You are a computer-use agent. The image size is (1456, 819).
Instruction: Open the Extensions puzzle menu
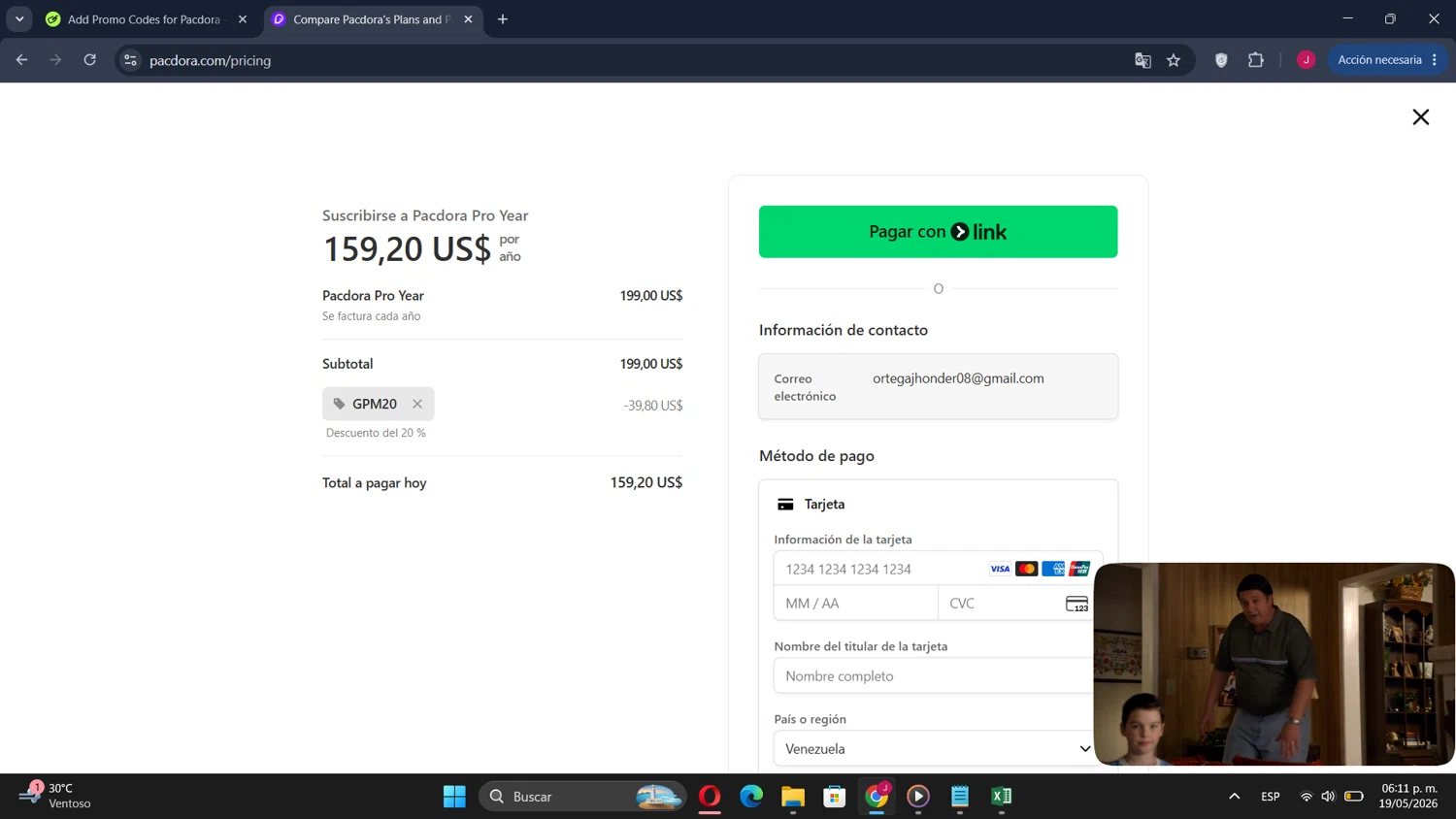pos(1256,60)
